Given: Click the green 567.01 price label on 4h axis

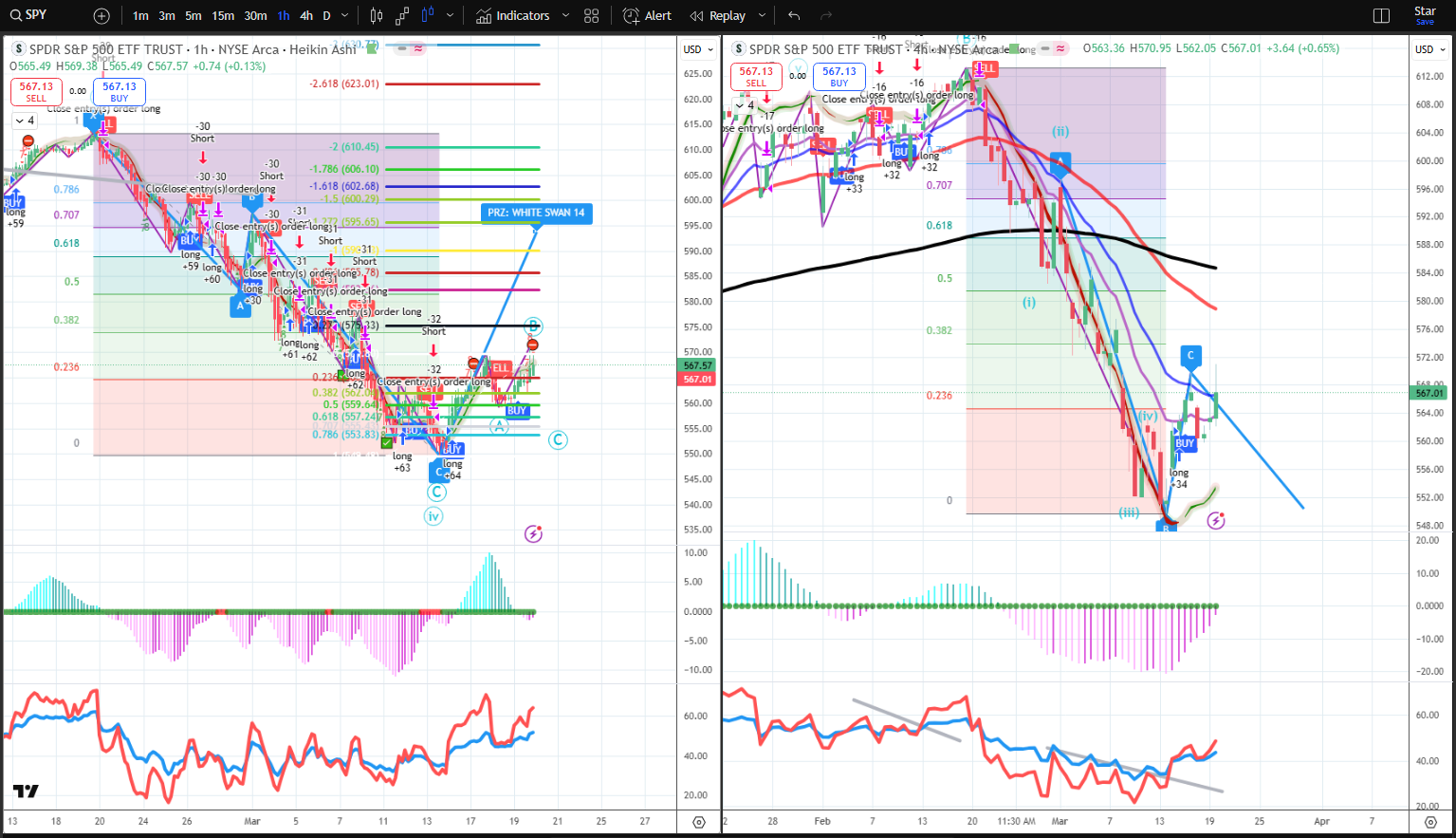Looking at the screenshot, I should [1429, 393].
